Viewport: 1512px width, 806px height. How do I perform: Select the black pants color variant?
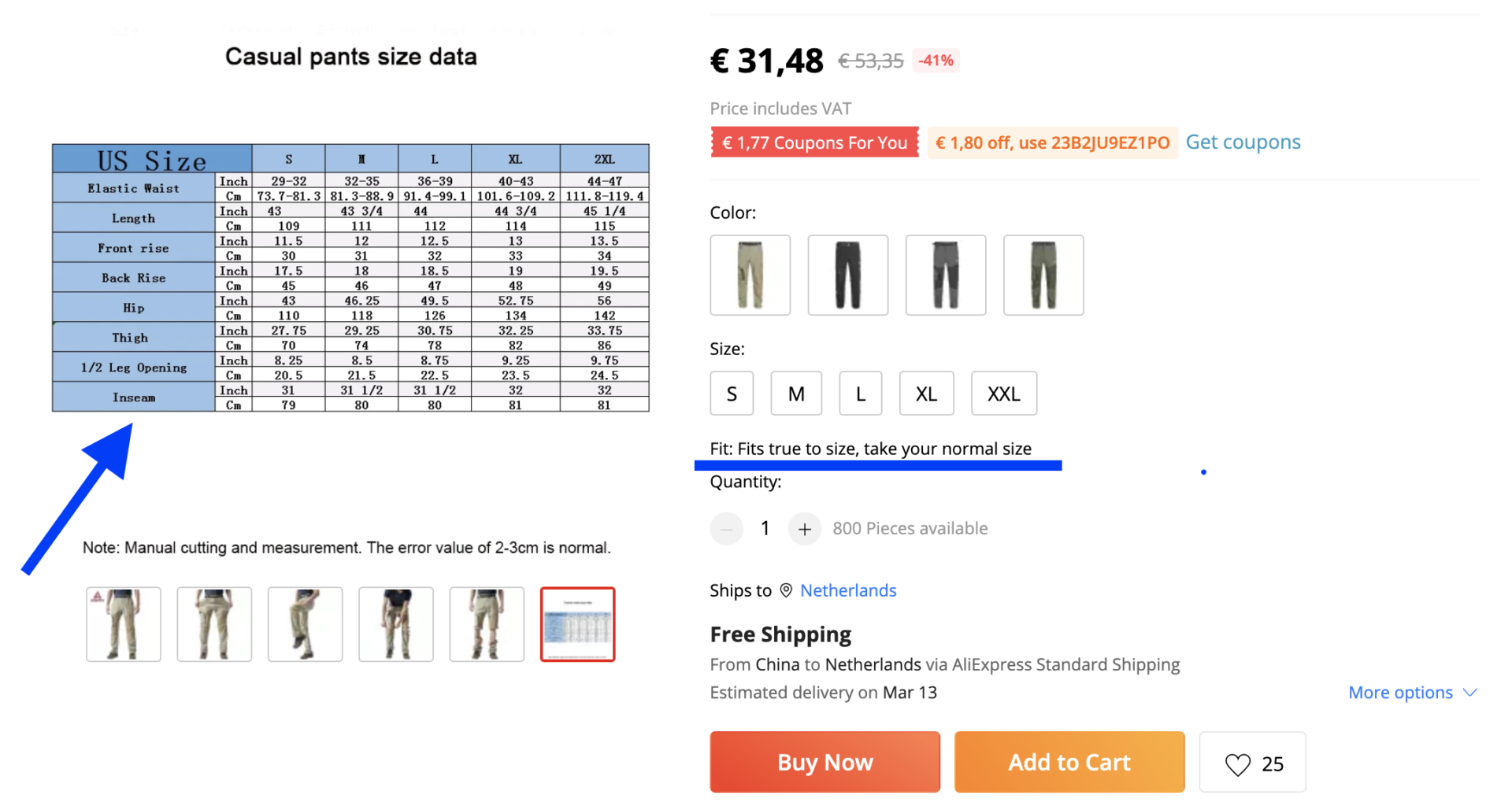point(847,275)
